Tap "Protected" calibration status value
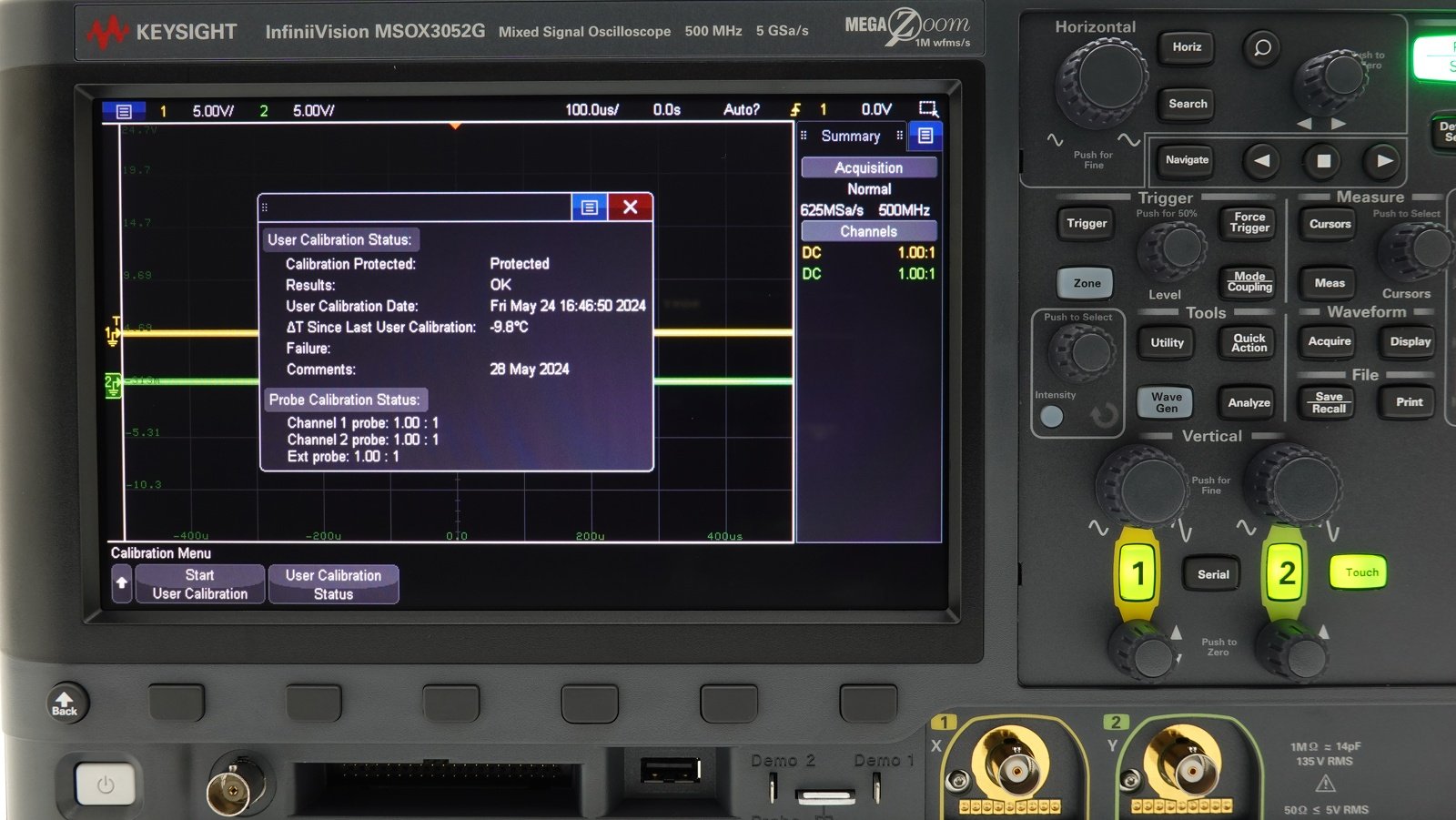The height and width of the screenshot is (820, 1456). coord(520,264)
